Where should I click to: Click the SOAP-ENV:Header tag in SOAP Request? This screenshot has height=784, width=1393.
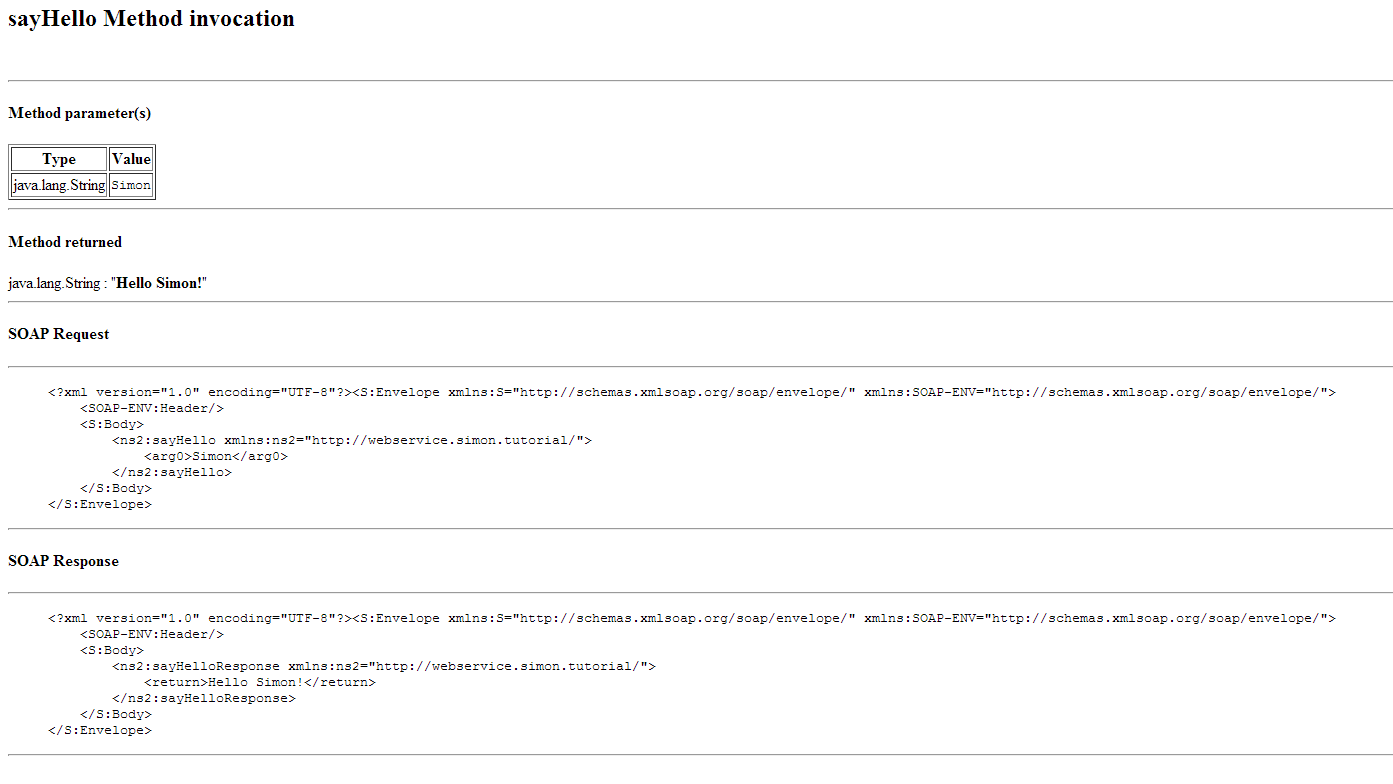(x=152, y=408)
